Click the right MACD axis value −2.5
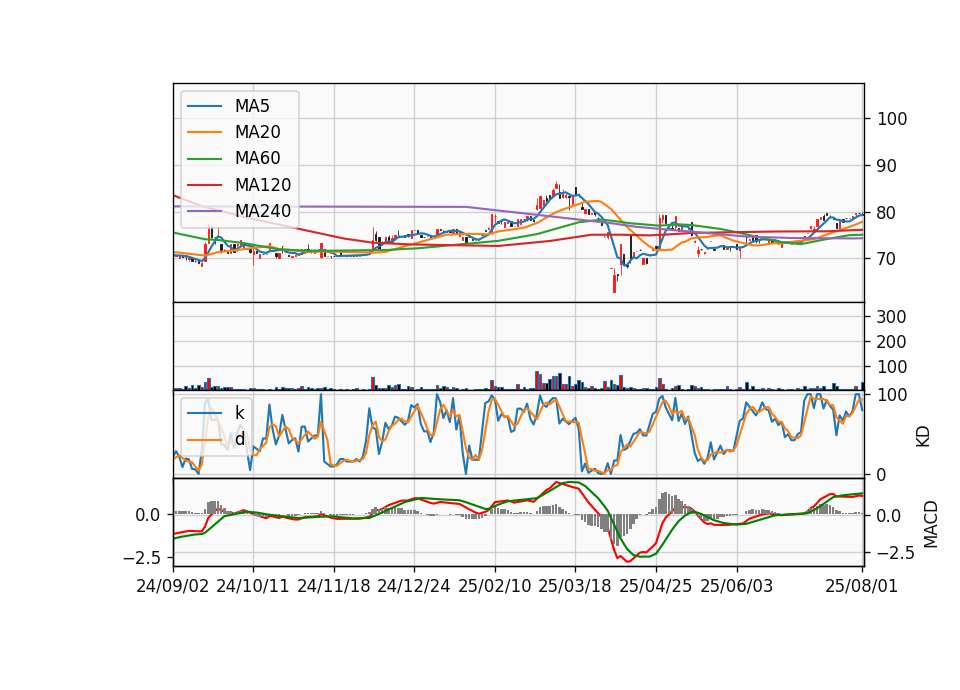 [896, 553]
